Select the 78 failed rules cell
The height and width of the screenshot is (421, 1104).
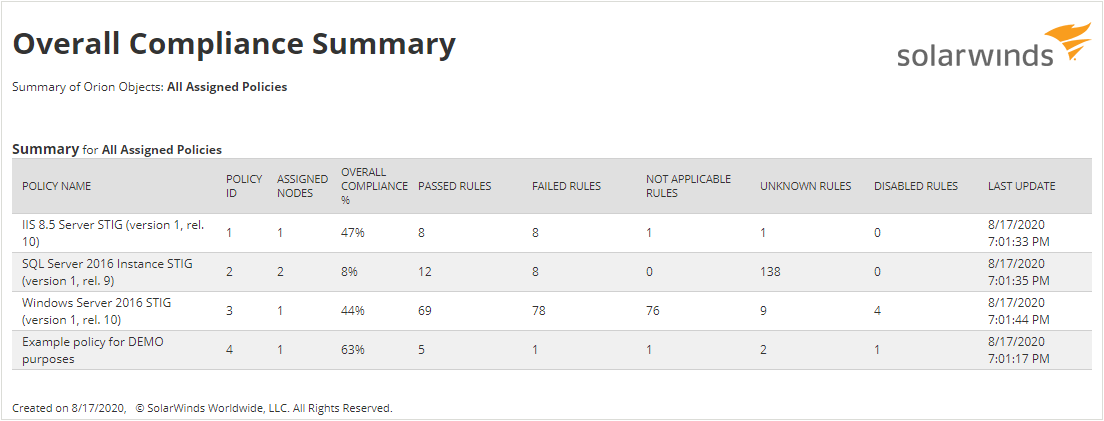point(539,311)
